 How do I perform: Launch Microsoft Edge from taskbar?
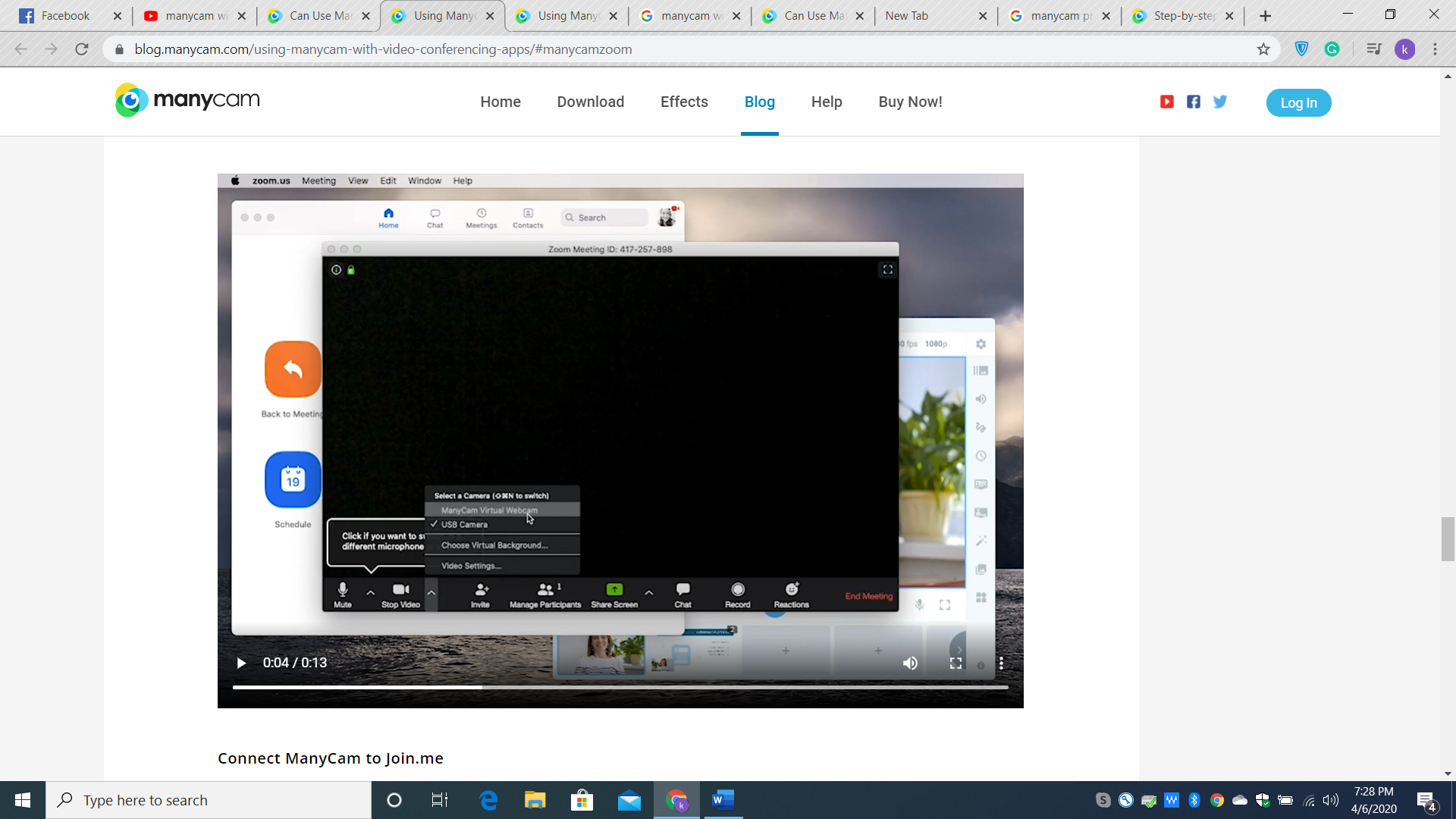coord(488,800)
